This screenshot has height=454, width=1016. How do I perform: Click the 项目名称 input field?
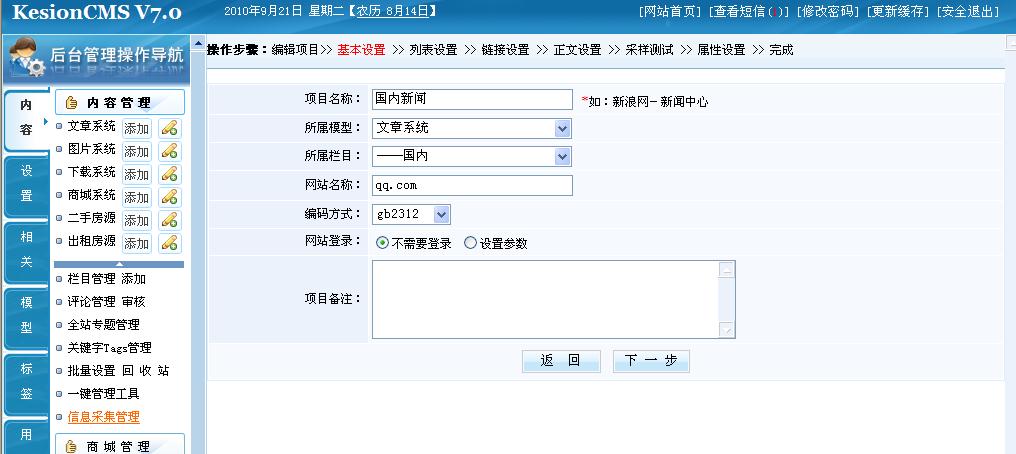point(472,99)
